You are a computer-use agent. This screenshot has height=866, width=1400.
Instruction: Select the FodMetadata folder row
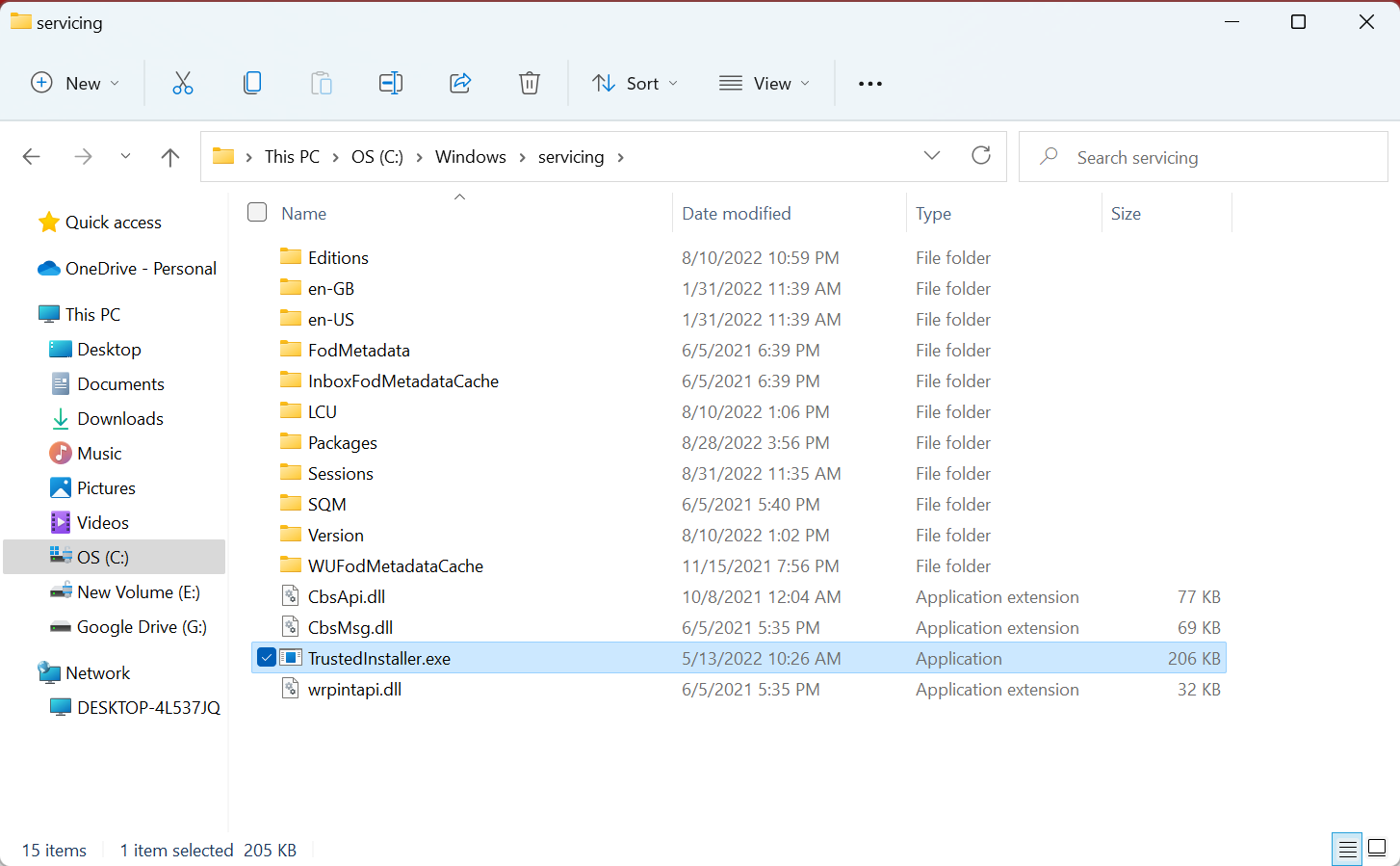click(x=739, y=350)
